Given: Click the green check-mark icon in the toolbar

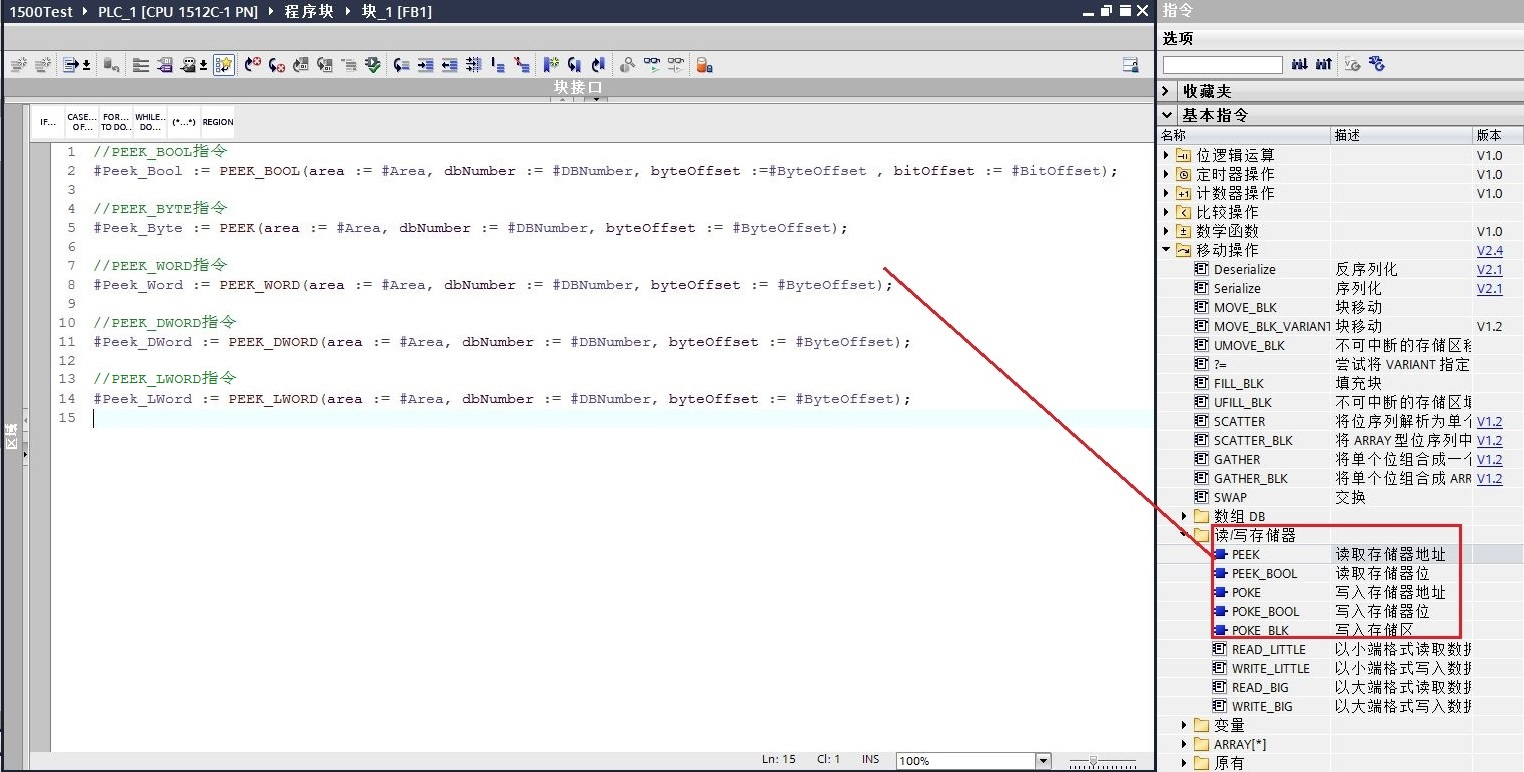Looking at the screenshot, I should 373,65.
